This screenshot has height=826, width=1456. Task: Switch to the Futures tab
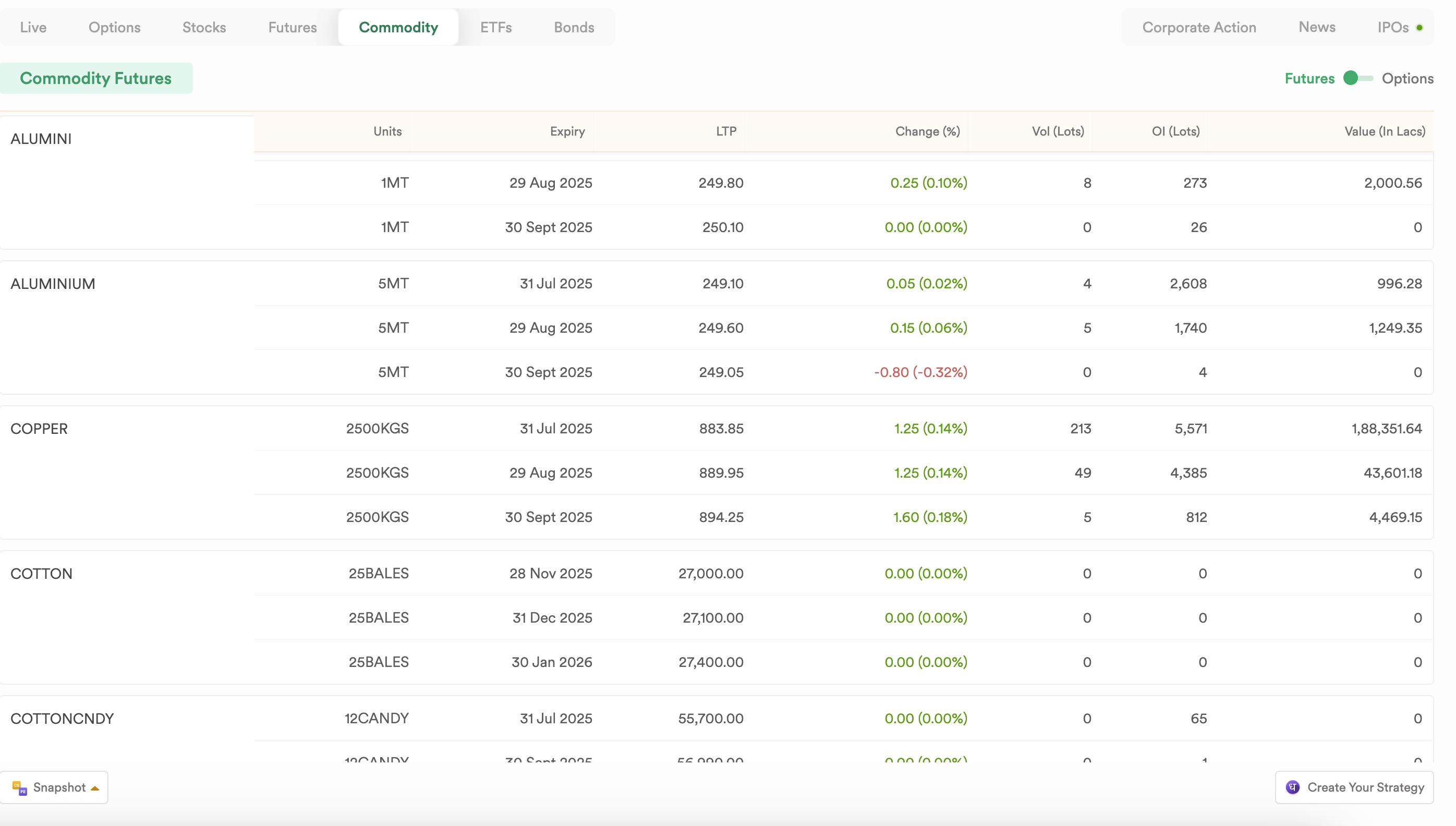(292, 27)
